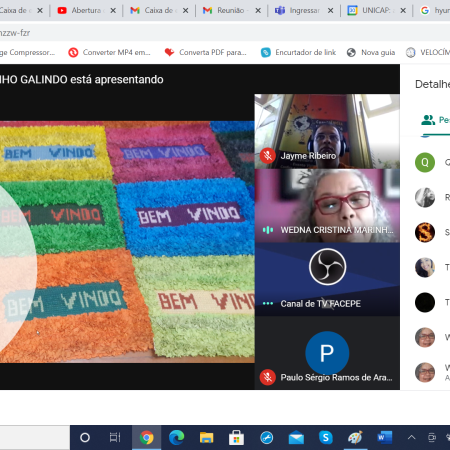Select Jayme Ribeiro video tile
450x450 pixels.
(x=327, y=131)
